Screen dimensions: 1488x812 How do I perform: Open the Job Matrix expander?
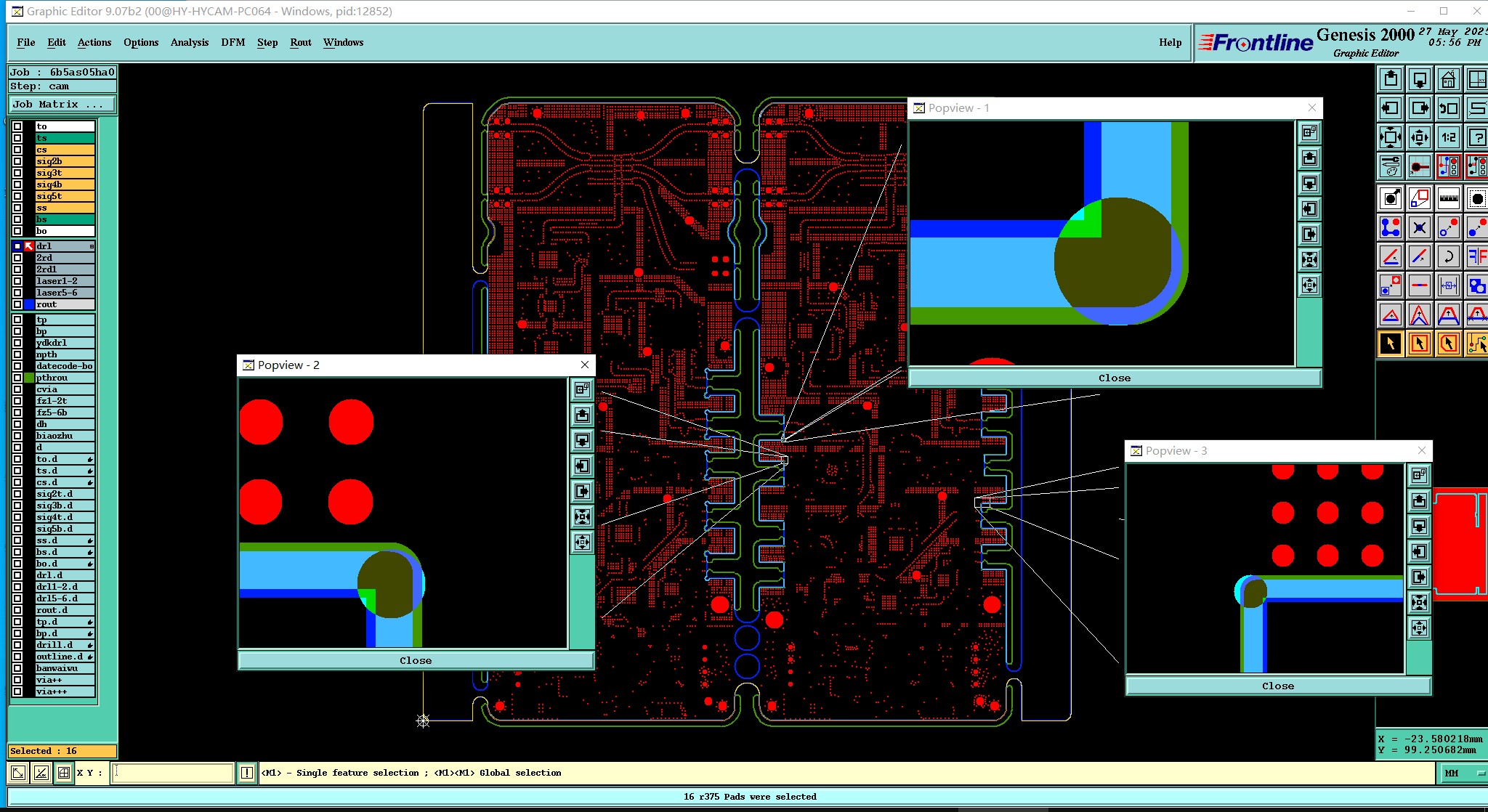62,105
